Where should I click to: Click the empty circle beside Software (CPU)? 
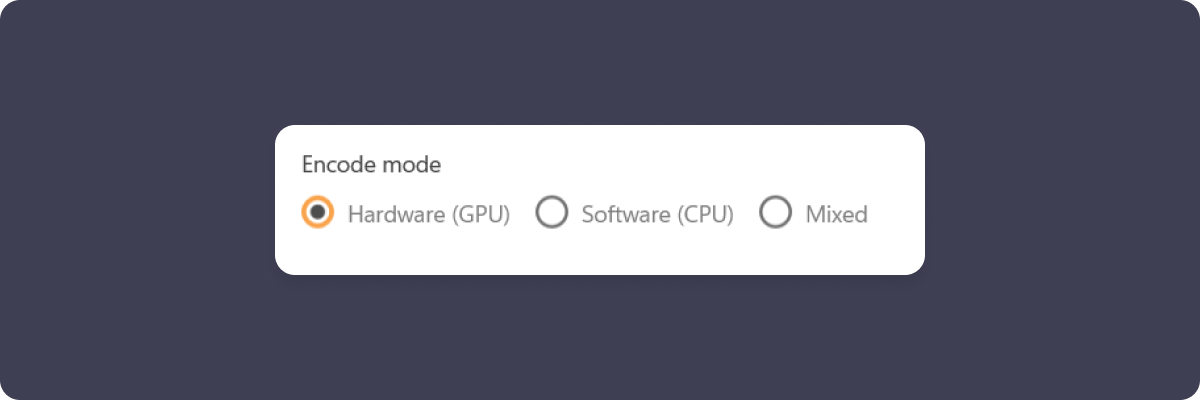[551, 212]
